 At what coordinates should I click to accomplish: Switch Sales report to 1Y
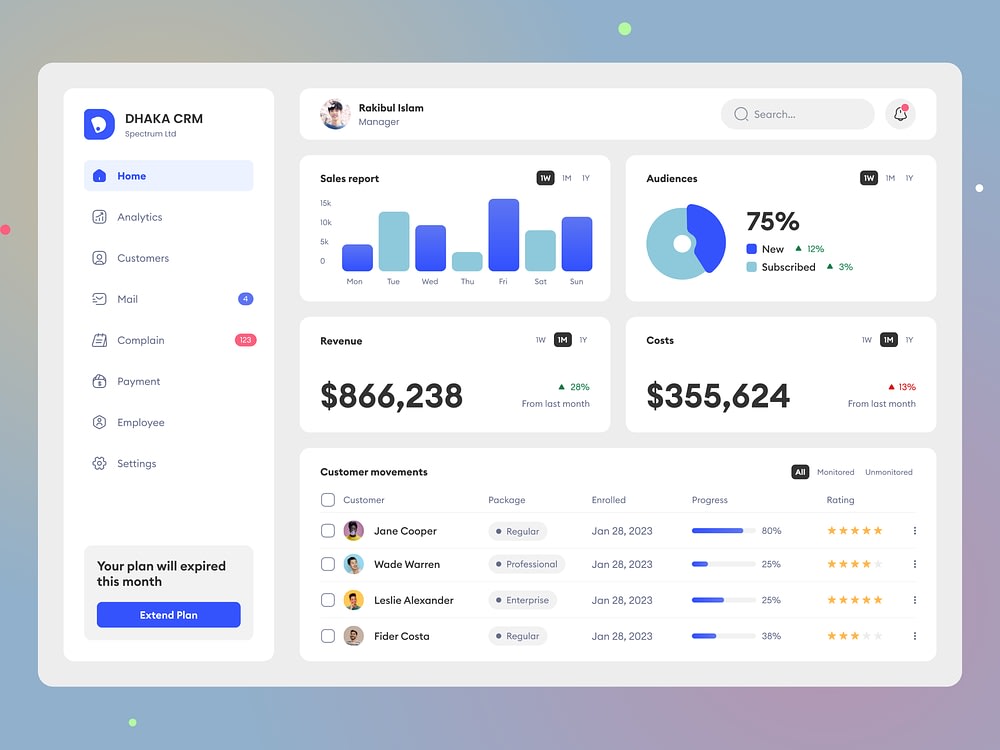pyautogui.click(x=585, y=178)
